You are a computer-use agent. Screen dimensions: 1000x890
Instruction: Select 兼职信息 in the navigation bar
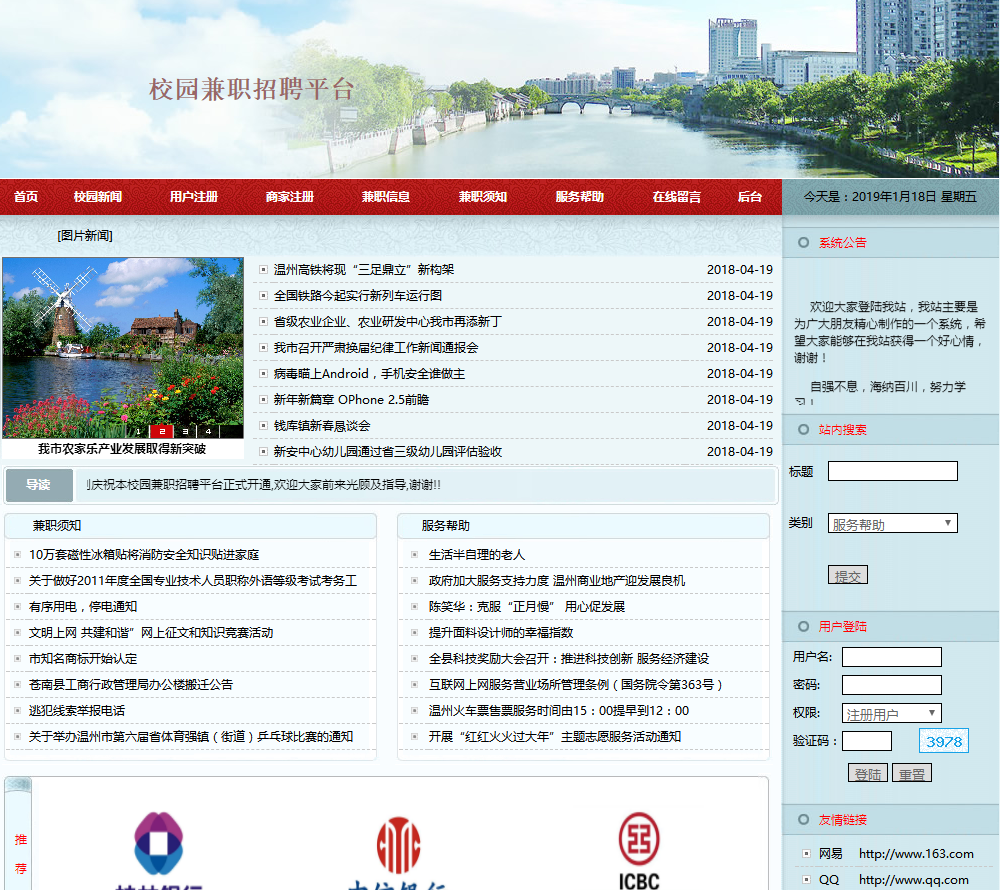tap(386, 196)
